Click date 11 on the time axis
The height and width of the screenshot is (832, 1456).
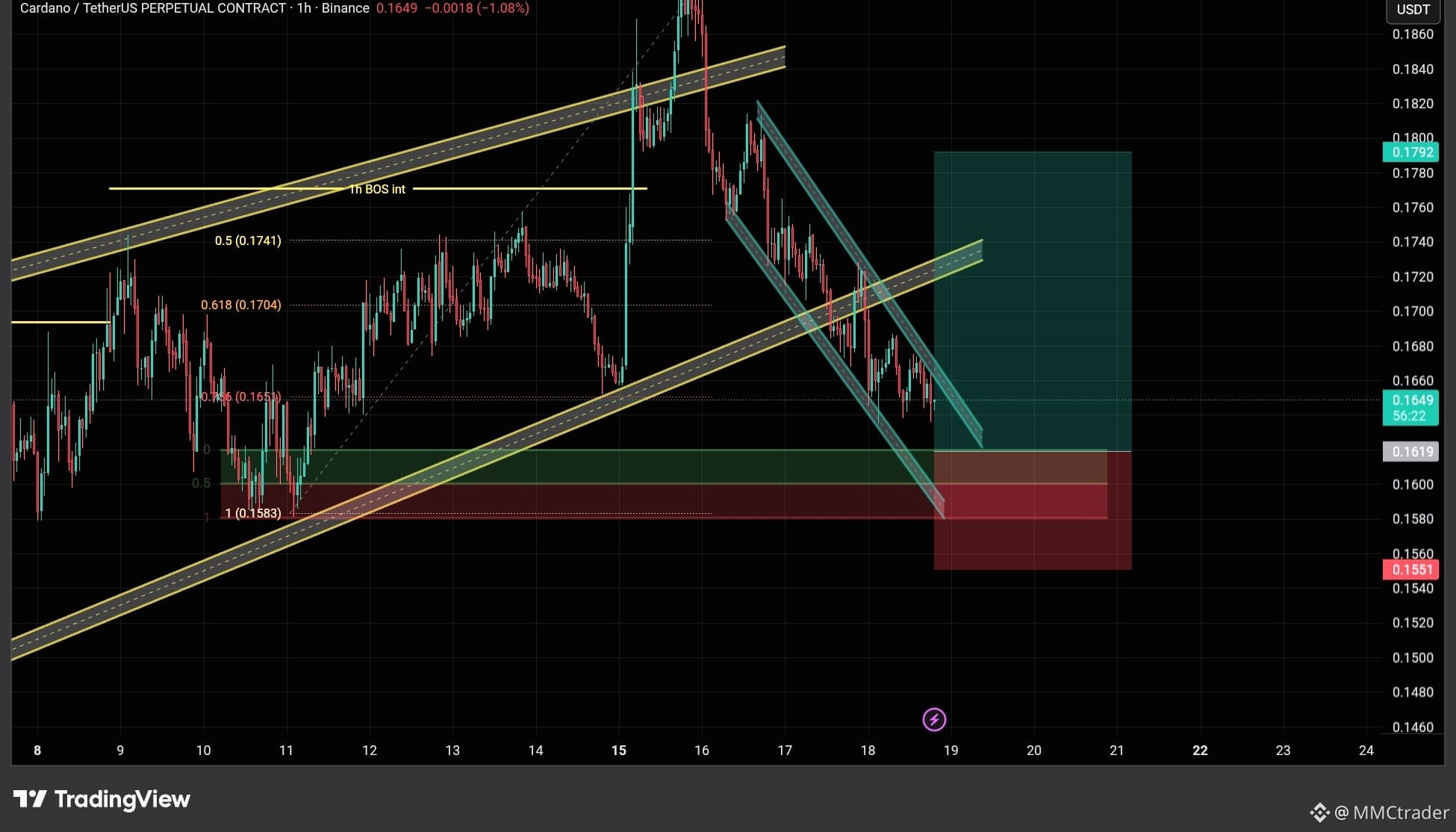click(x=286, y=751)
